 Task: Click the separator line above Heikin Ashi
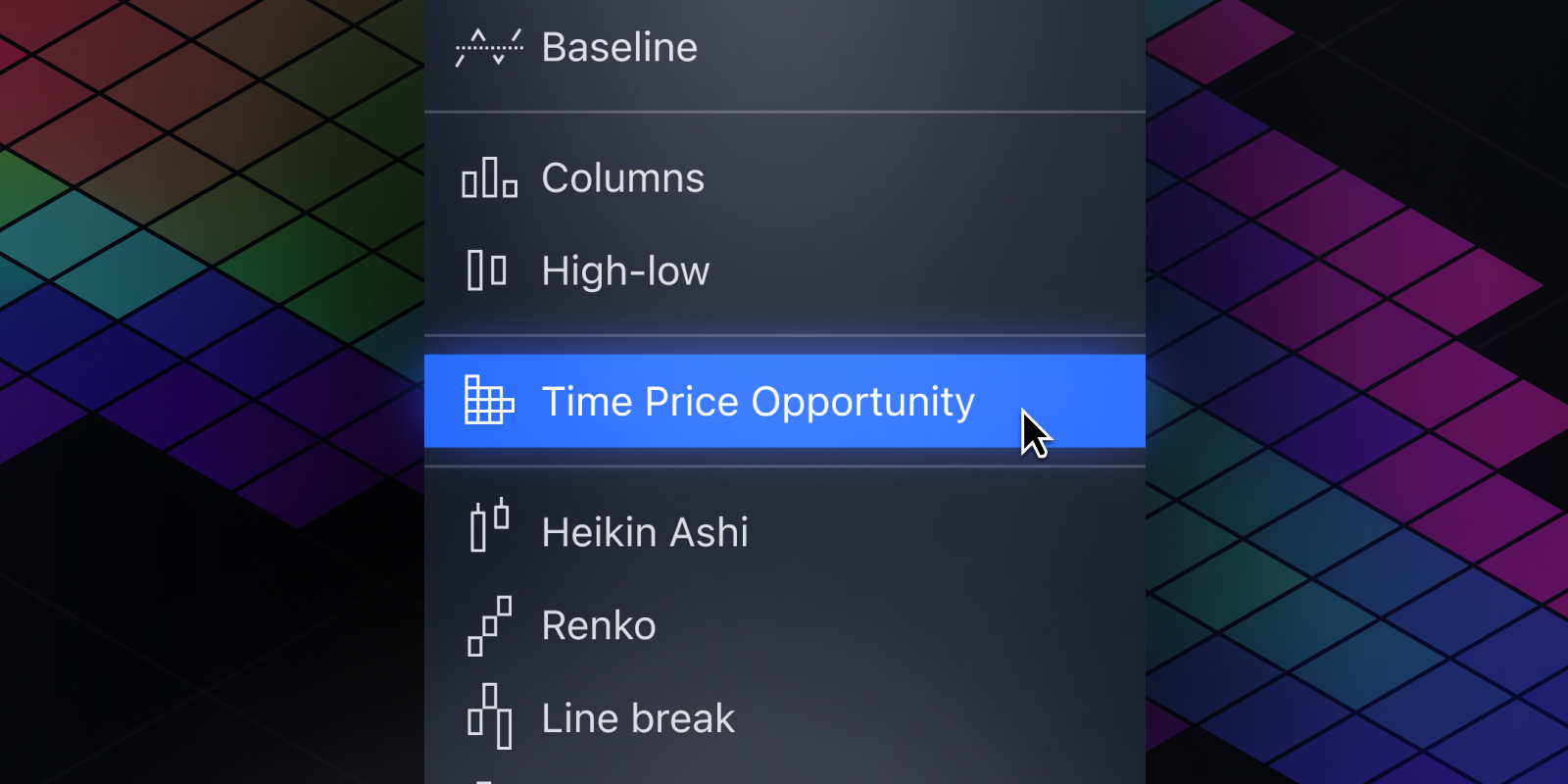785,466
